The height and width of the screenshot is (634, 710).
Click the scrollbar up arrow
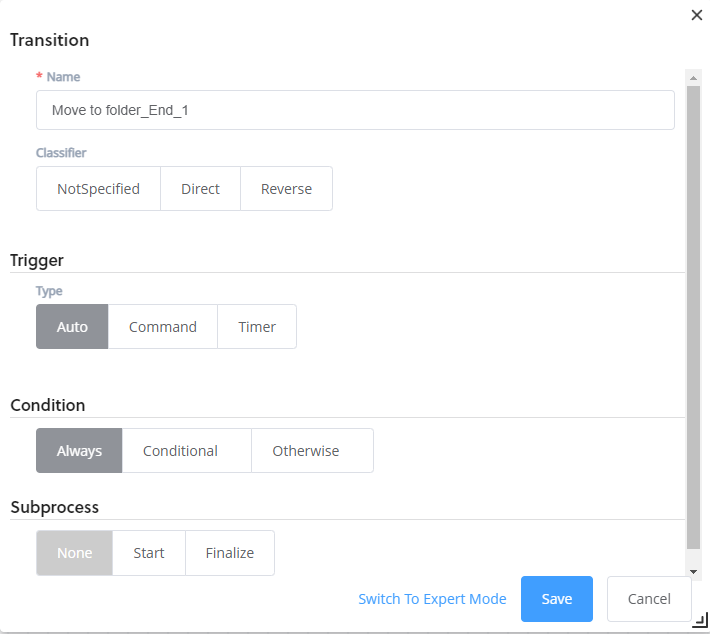coord(693,78)
